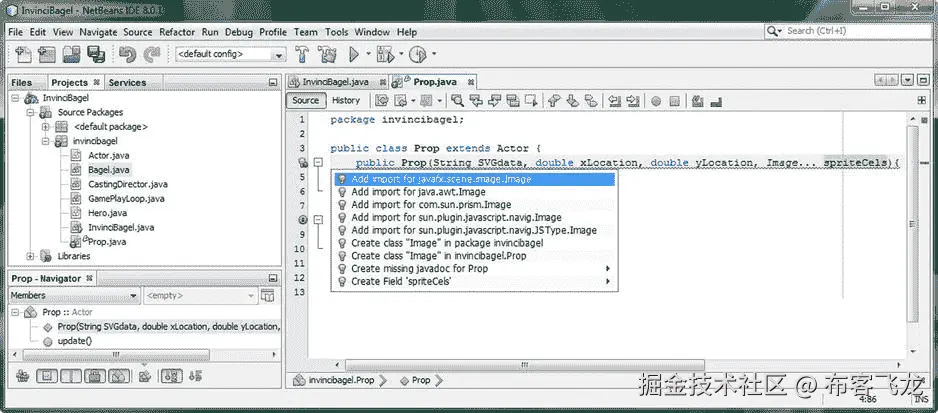Screen dimensions: 938x413
Task: Click the Redo toolbar icon
Action: pos(152,54)
